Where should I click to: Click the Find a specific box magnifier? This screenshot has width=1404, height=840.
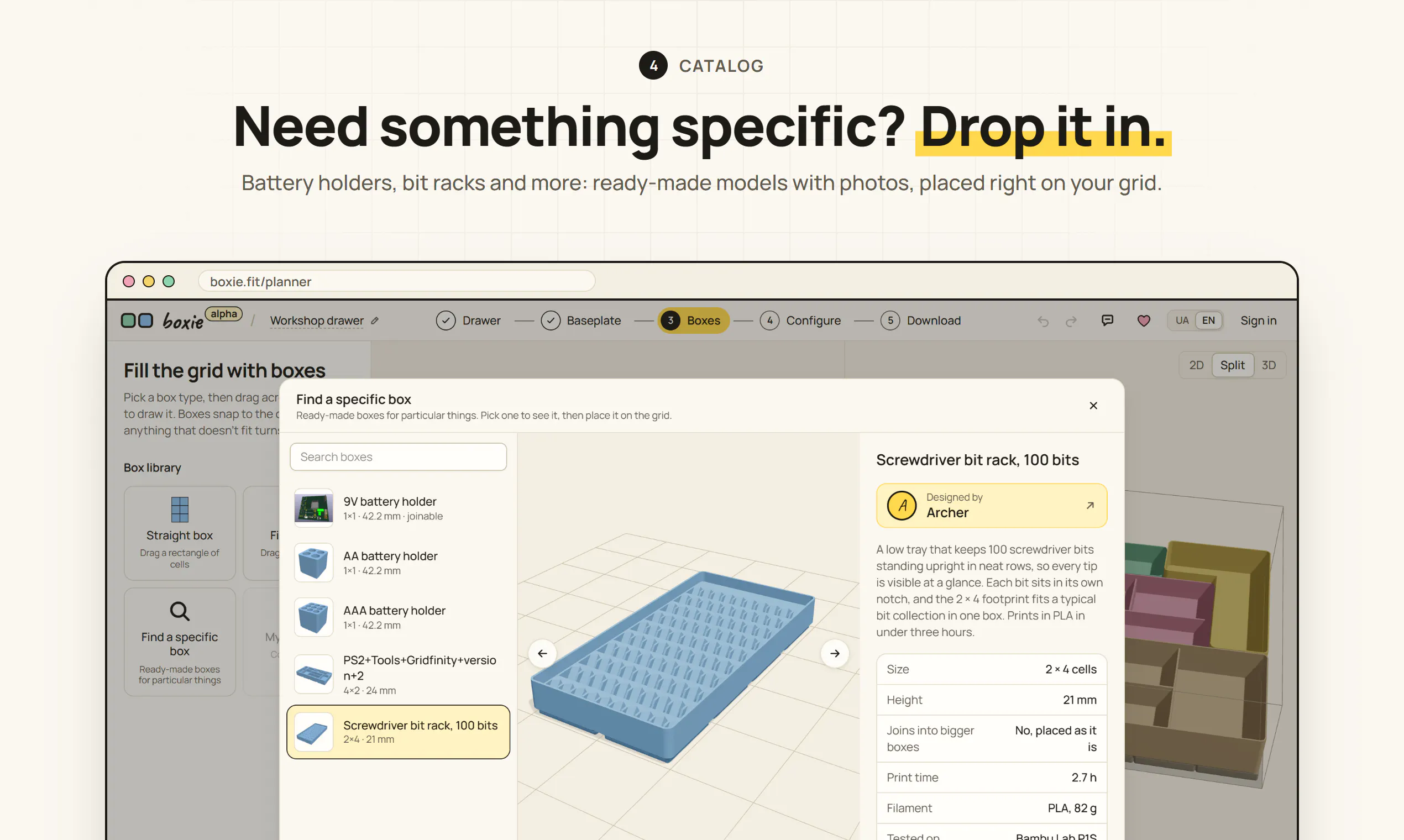click(180, 611)
